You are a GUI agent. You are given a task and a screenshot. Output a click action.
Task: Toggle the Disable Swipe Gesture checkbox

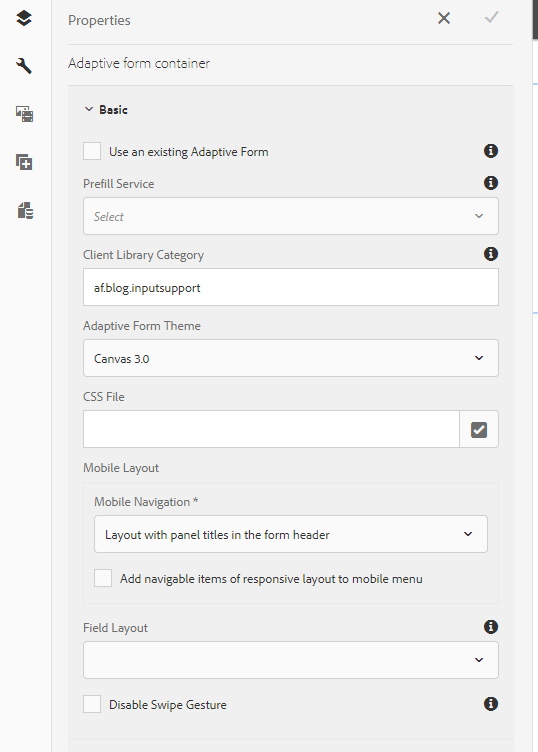coord(92,705)
